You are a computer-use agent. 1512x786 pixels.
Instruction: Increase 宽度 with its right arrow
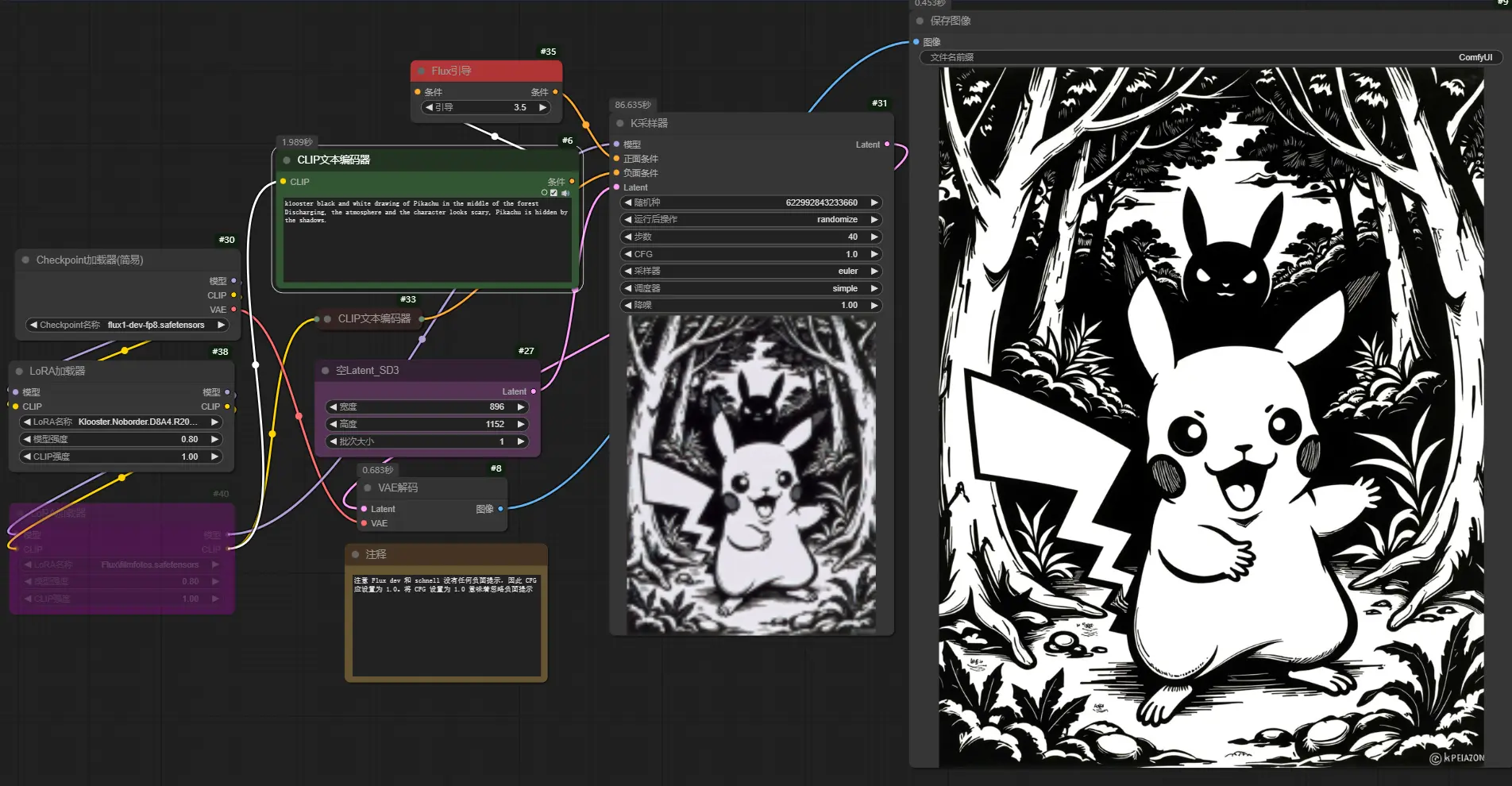click(521, 406)
